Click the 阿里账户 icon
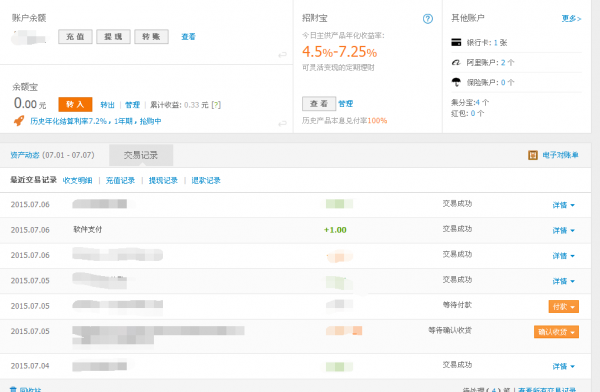 456,62
